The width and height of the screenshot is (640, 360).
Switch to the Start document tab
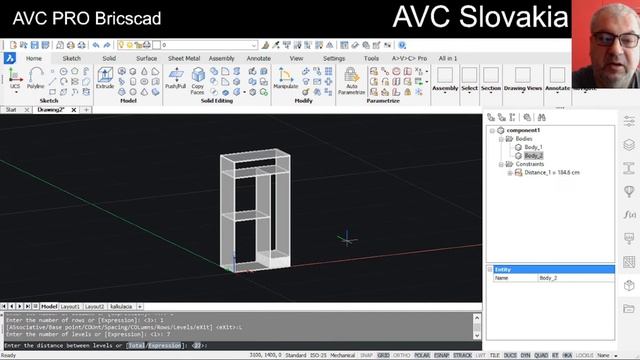(x=11, y=110)
